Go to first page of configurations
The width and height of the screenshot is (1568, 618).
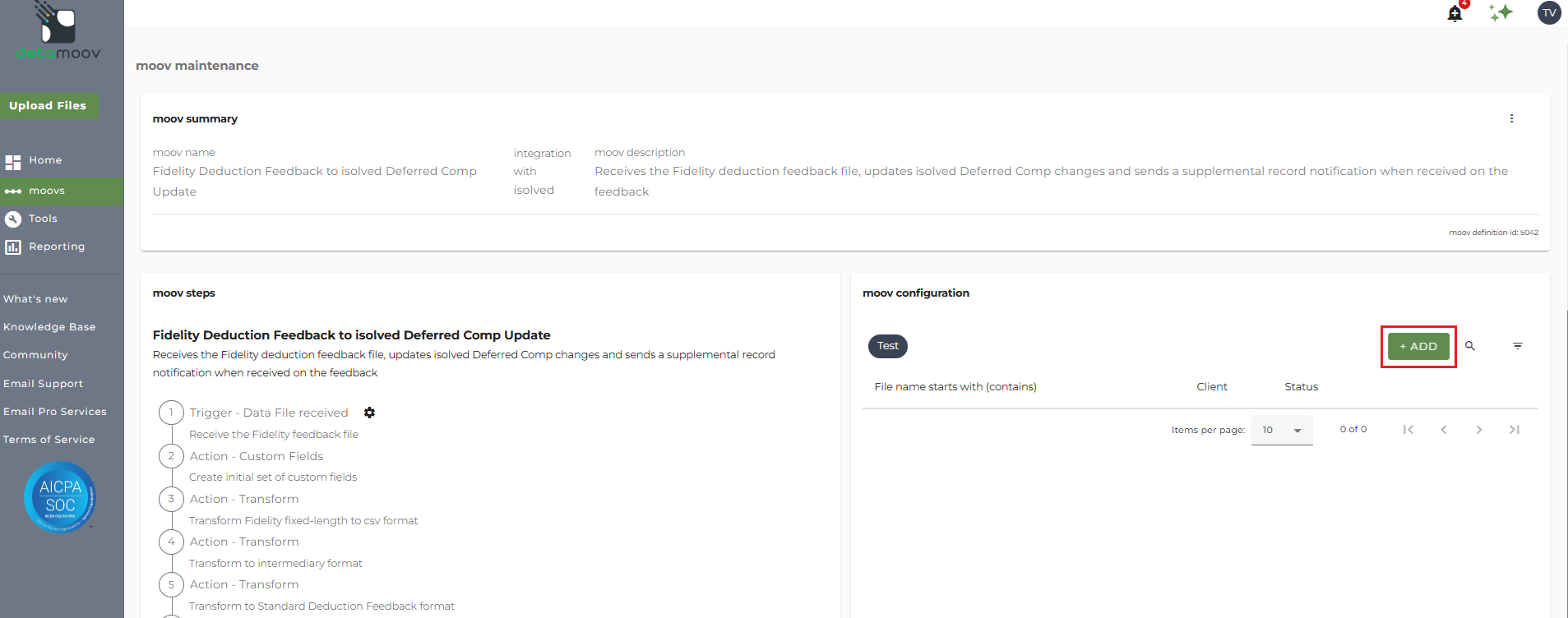click(1408, 430)
